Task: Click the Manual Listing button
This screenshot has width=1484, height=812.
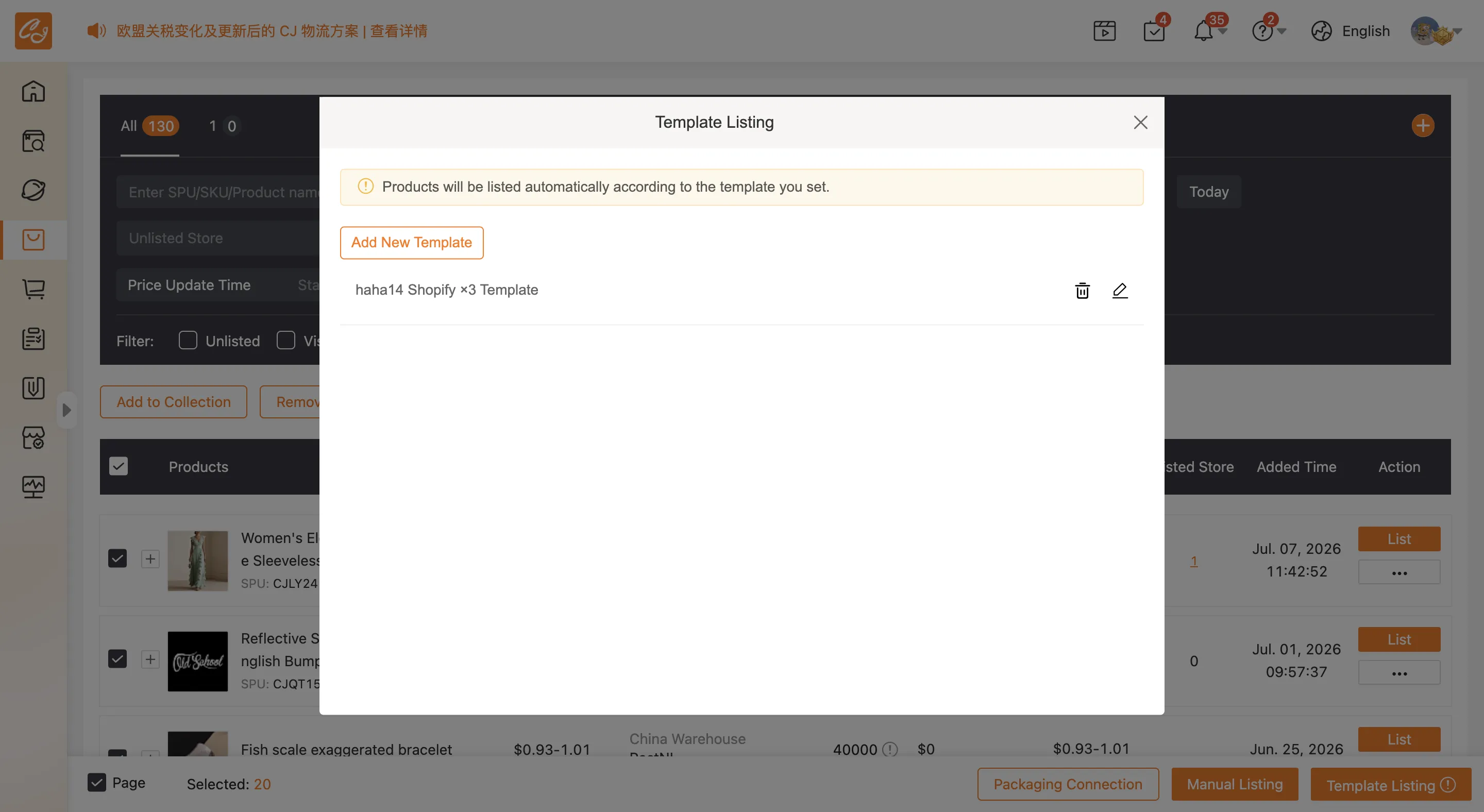Action: [x=1235, y=784]
